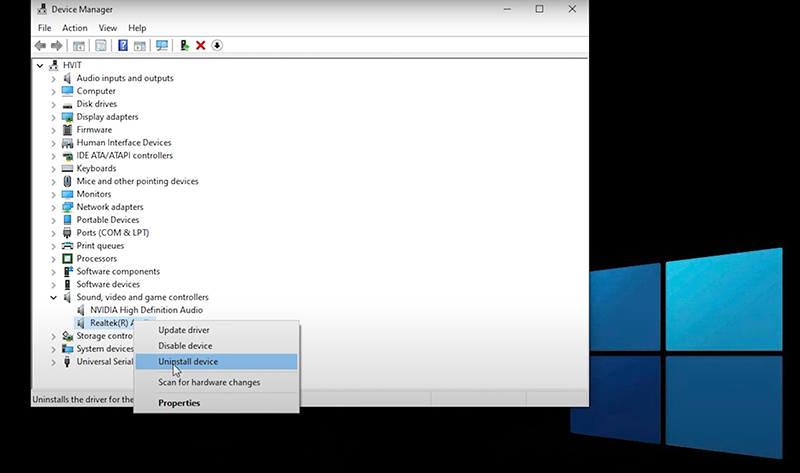This screenshot has height=473, width=800.
Task: Click the red X uninstall device icon
Action: click(201, 46)
